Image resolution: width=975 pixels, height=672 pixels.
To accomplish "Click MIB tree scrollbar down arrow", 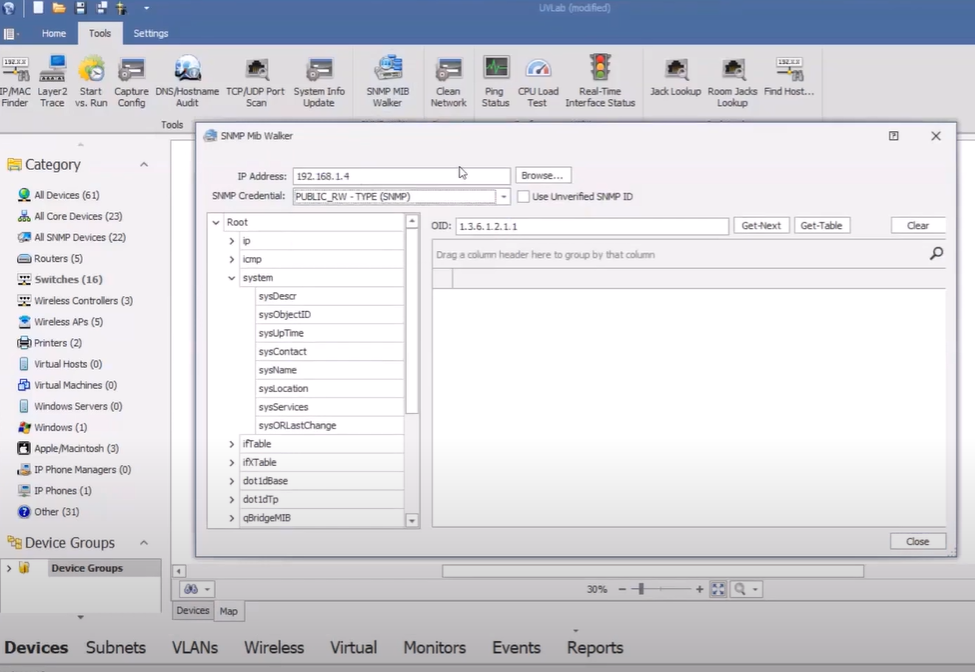I will [412, 521].
